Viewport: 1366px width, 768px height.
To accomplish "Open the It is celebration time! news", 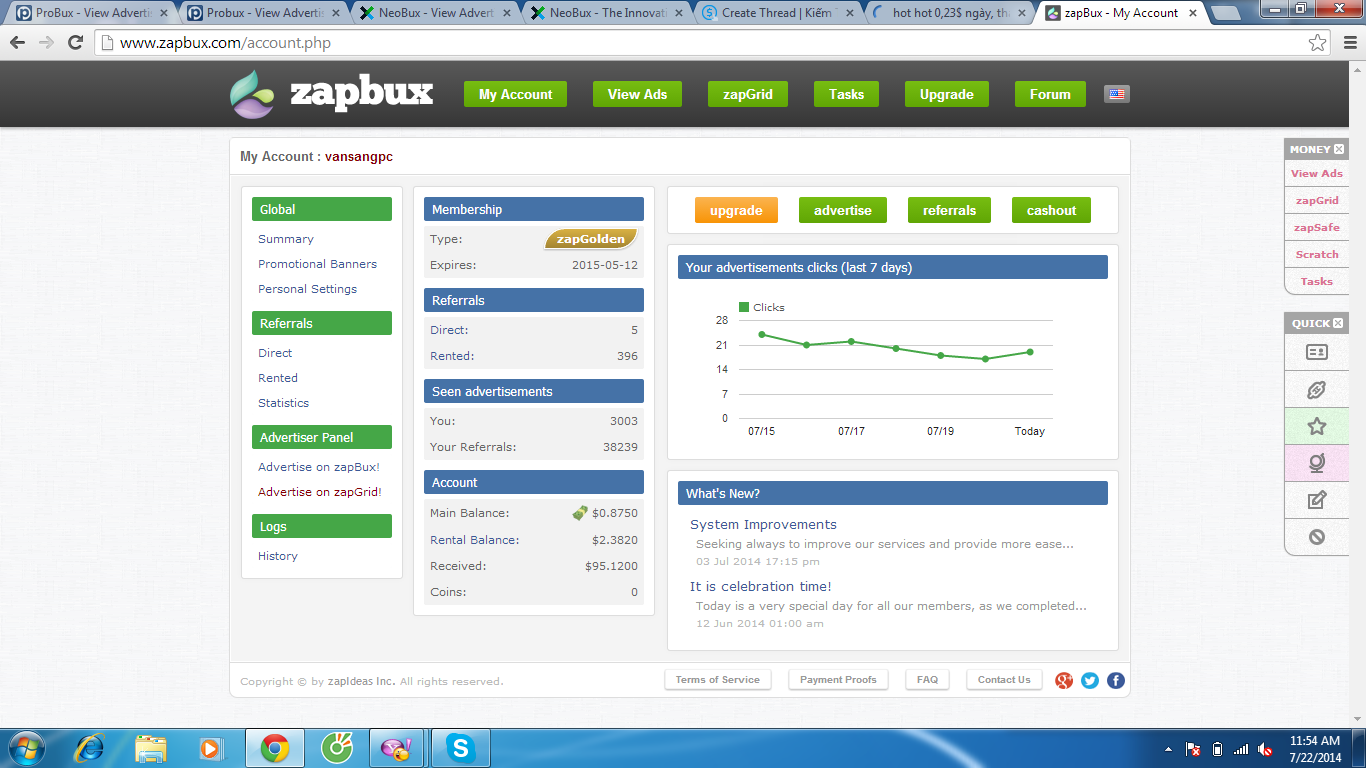I will (x=760, y=586).
